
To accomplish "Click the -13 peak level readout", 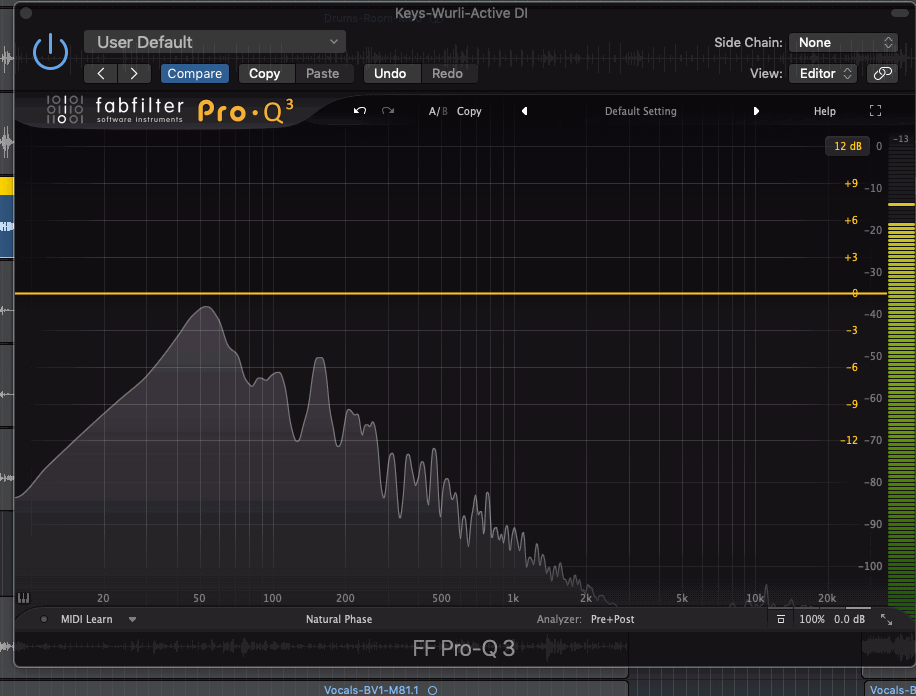I will [901, 138].
